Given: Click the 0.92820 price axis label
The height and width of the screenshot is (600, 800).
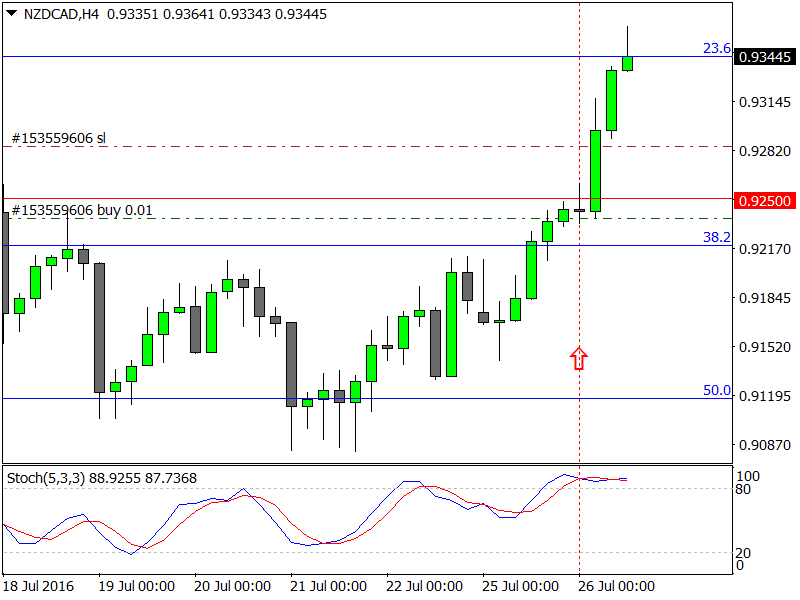Looking at the screenshot, I should (765, 151).
